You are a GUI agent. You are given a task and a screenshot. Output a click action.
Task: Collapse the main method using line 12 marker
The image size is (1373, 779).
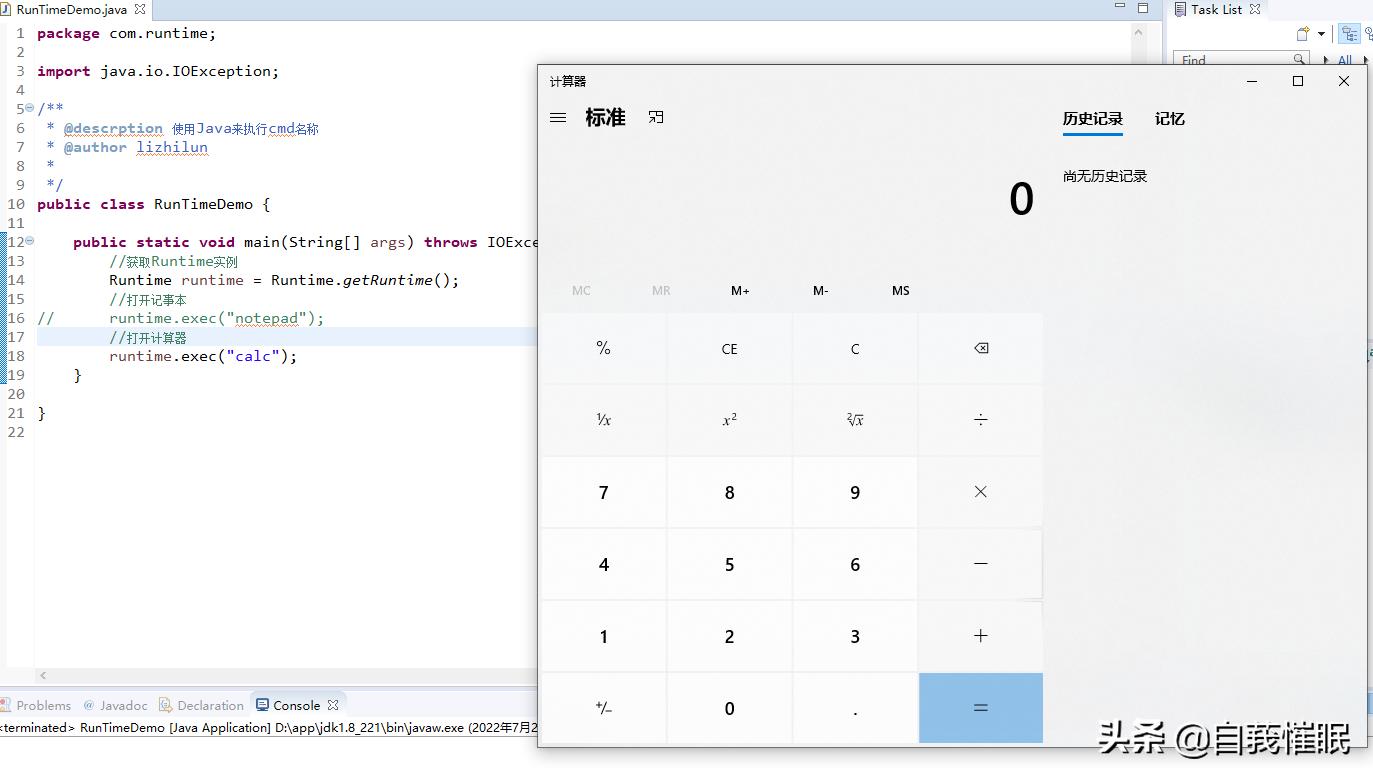(29, 240)
